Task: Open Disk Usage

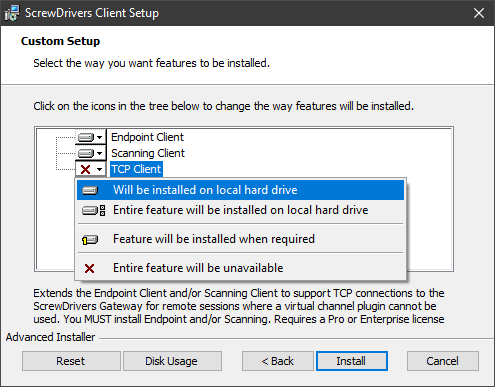Action: pyautogui.click(x=172, y=361)
